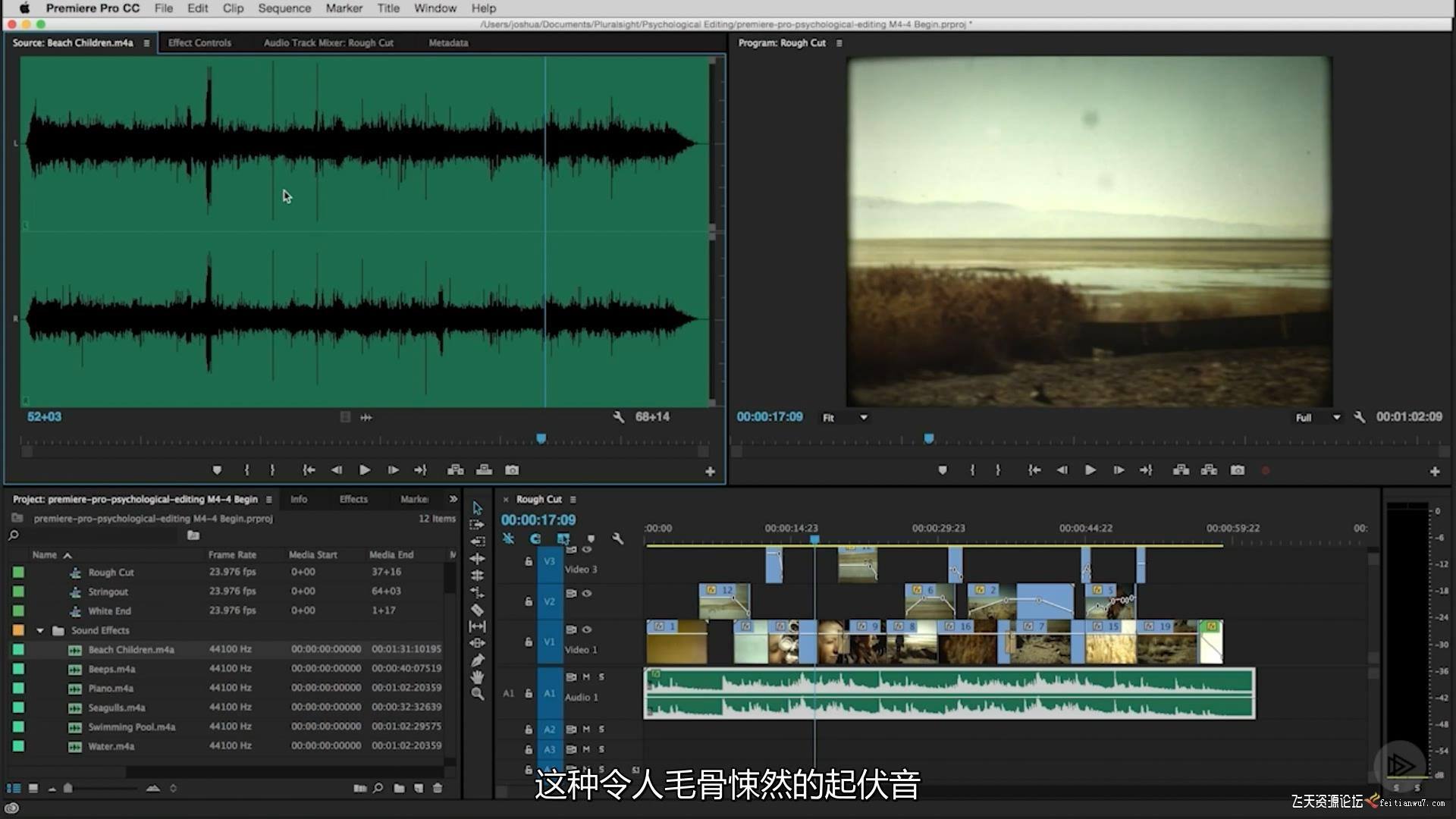This screenshot has height=819, width=1456.
Task: Open Source monitor button editor plus
Action: tap(710, 472)
